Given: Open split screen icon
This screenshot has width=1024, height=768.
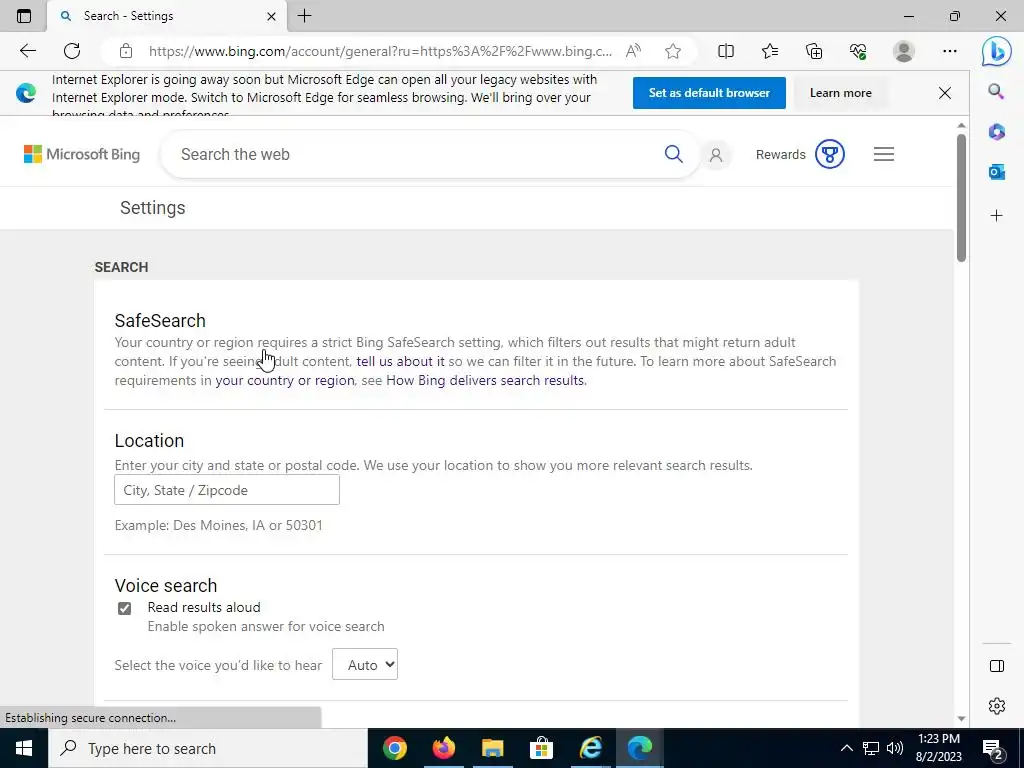Looking at the screenshot, I should pos(726,51).
